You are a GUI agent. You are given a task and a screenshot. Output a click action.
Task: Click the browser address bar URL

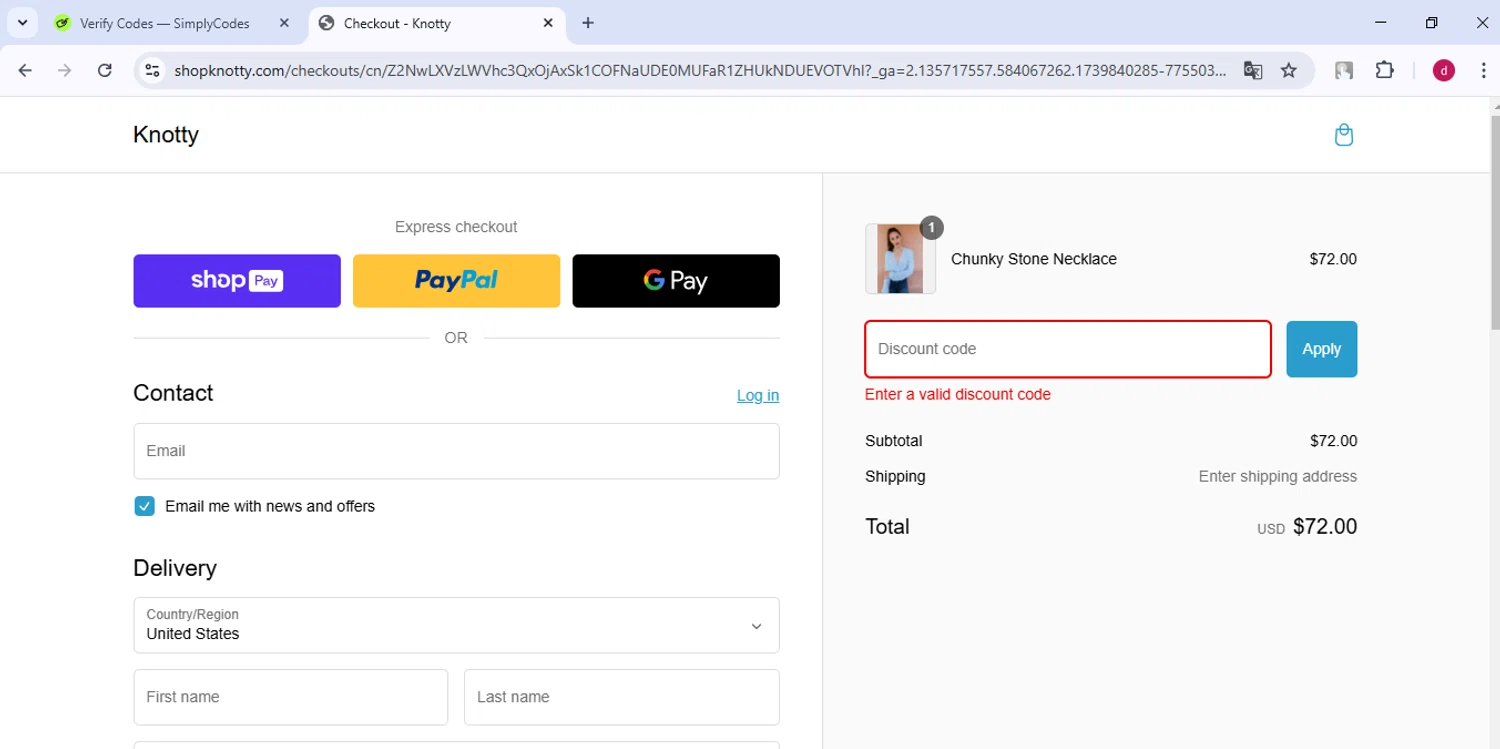(x=700, y=70)
